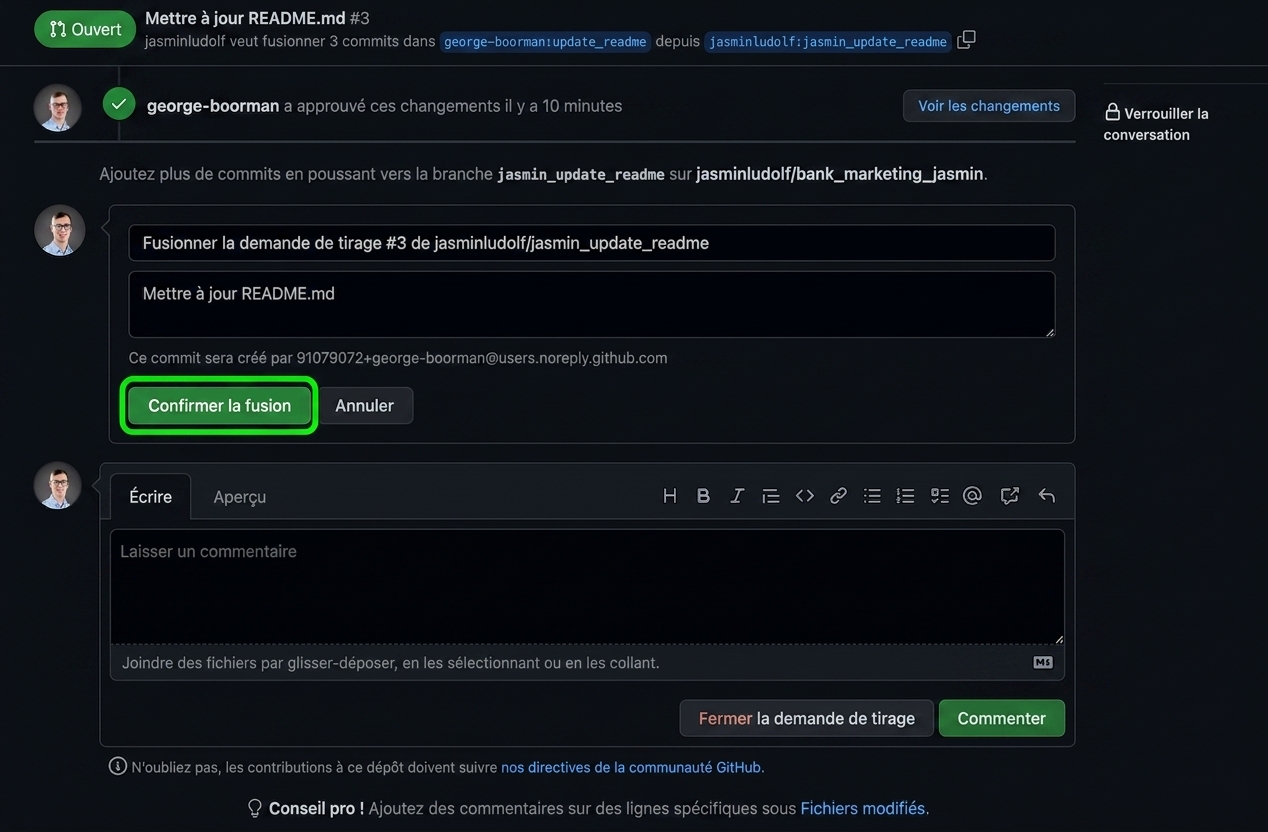Open saved replies arrow icon
The width and height of the screenshot is (1268, 832).
pyautogui.click(x=1047, y=496)
